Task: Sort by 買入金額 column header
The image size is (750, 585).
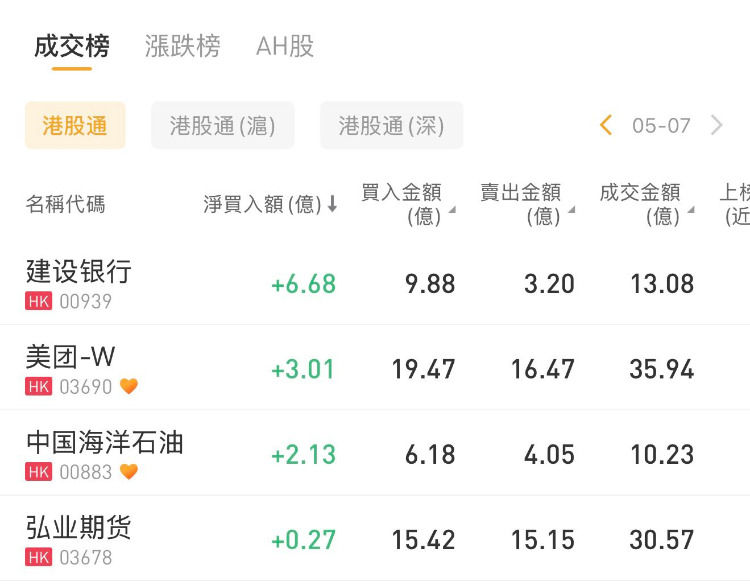Action: click(x=404, y=203)
